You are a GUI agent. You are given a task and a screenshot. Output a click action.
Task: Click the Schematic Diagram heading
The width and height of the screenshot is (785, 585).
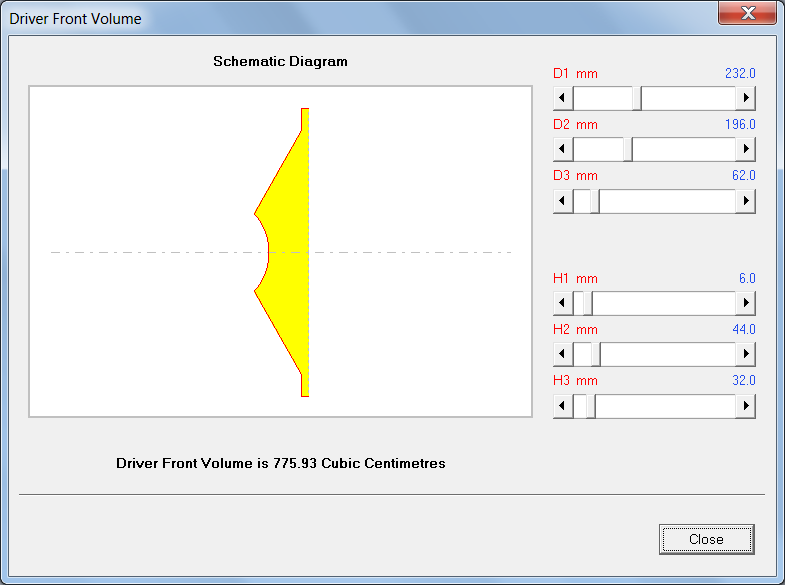[280, 62]
